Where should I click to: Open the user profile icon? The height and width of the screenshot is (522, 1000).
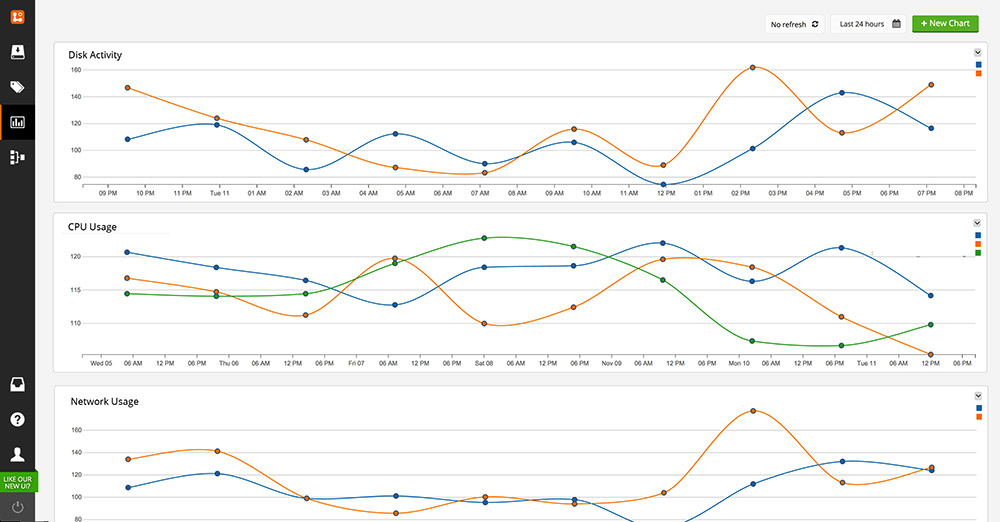click(x=17, y=454)
